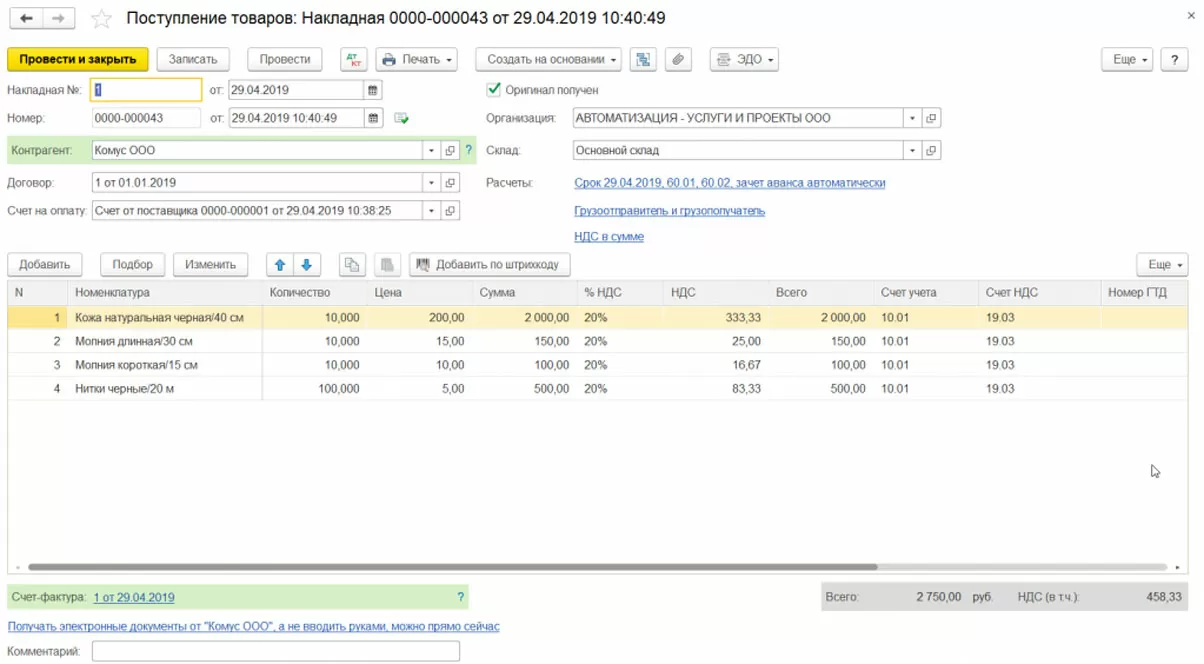The width and height of the screenshot is (1204, 664).
Task: Toggle the Оригинал получен checkbox
Action: (x=493, y=90)
